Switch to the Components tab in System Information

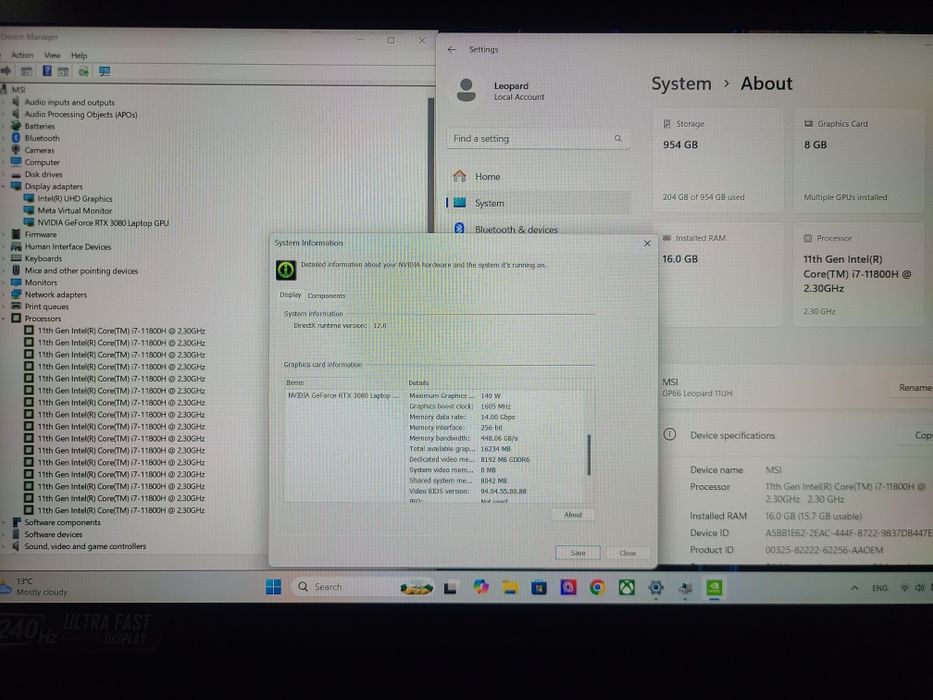point(326,295)
